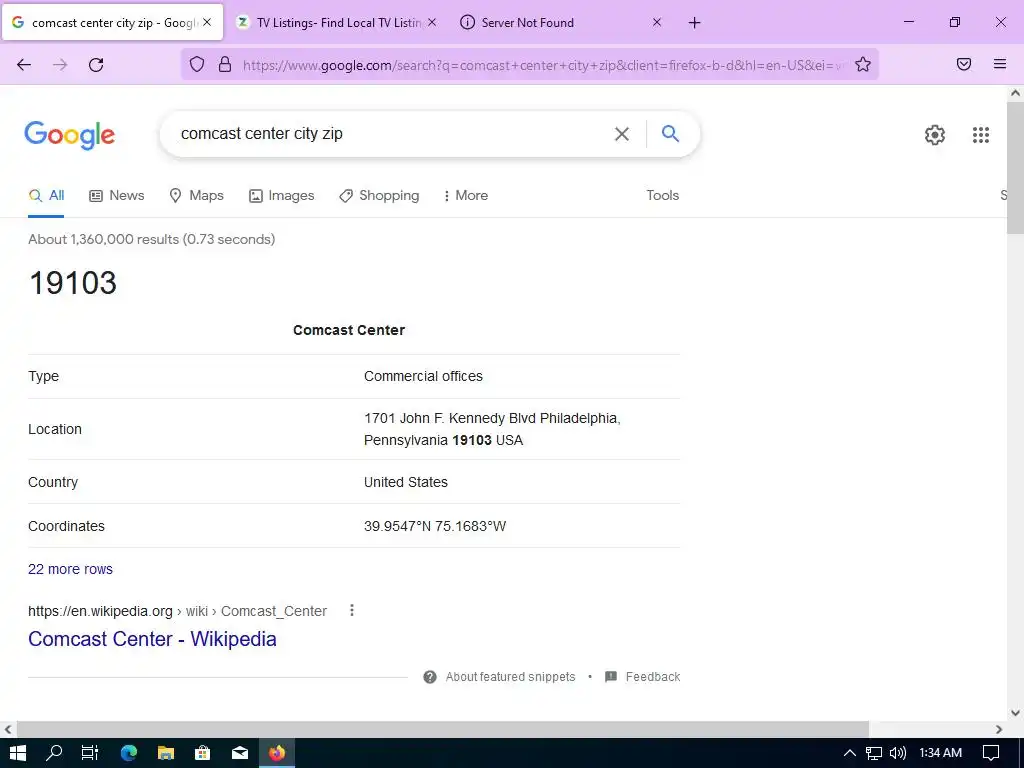Open the volume control tray icon
The width and height of the screenshot is (1024, 768).
tap(898, 753)
